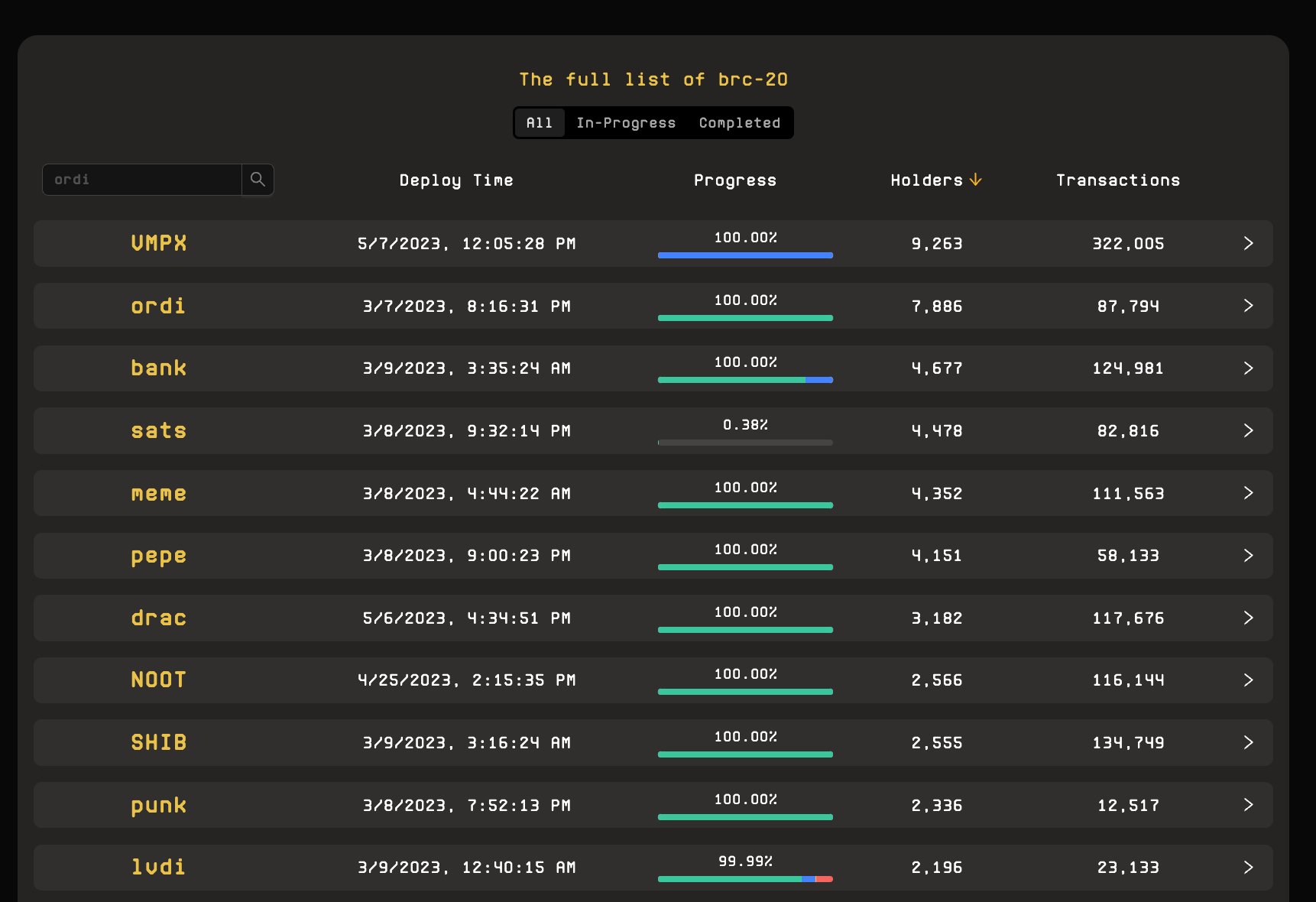Image resolution: width=1316 pixels, height=902 pixels.
Task: Expand the lvdi row chevron
Action: [x=1249, y=867]
